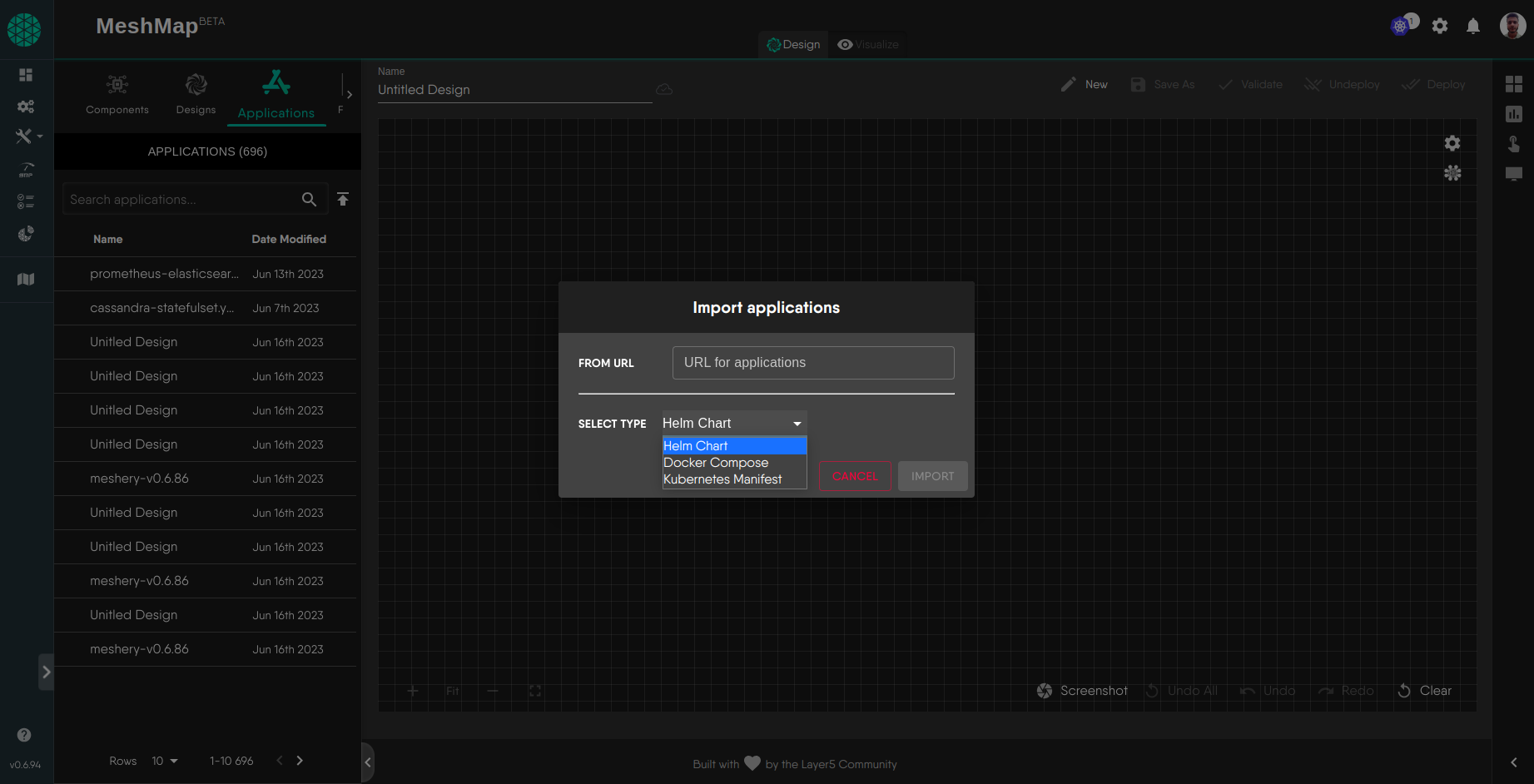Open the Select Type dropdown
This screenshot has height=784, width=1534.
(732, 423)
